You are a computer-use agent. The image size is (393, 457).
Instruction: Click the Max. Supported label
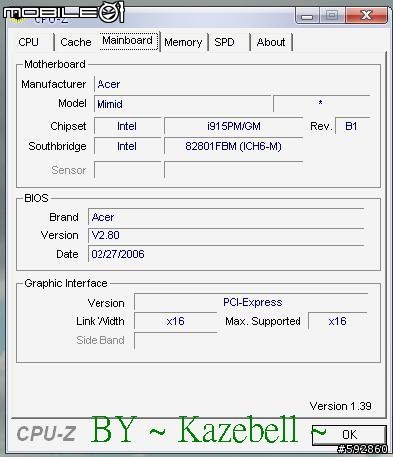263,321
